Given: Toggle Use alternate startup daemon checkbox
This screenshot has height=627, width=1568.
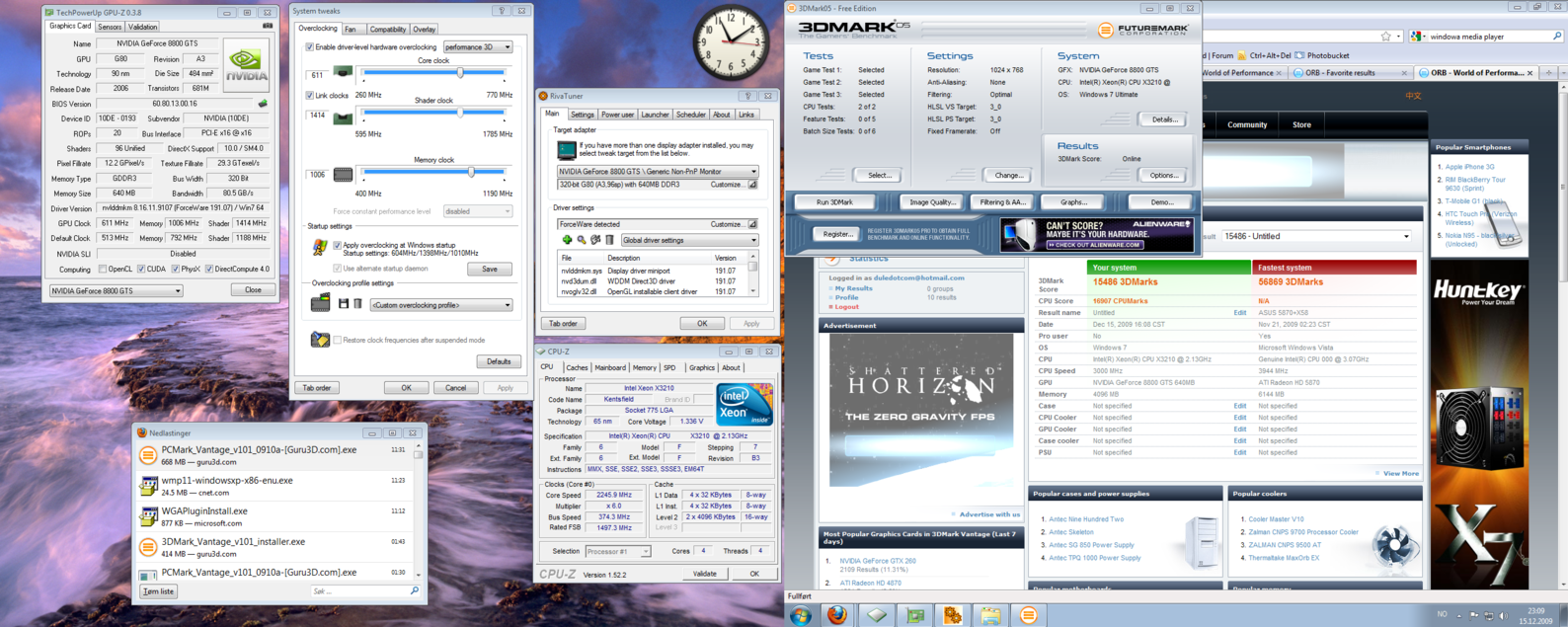Looking at the screenshot, I should point(338,269).
